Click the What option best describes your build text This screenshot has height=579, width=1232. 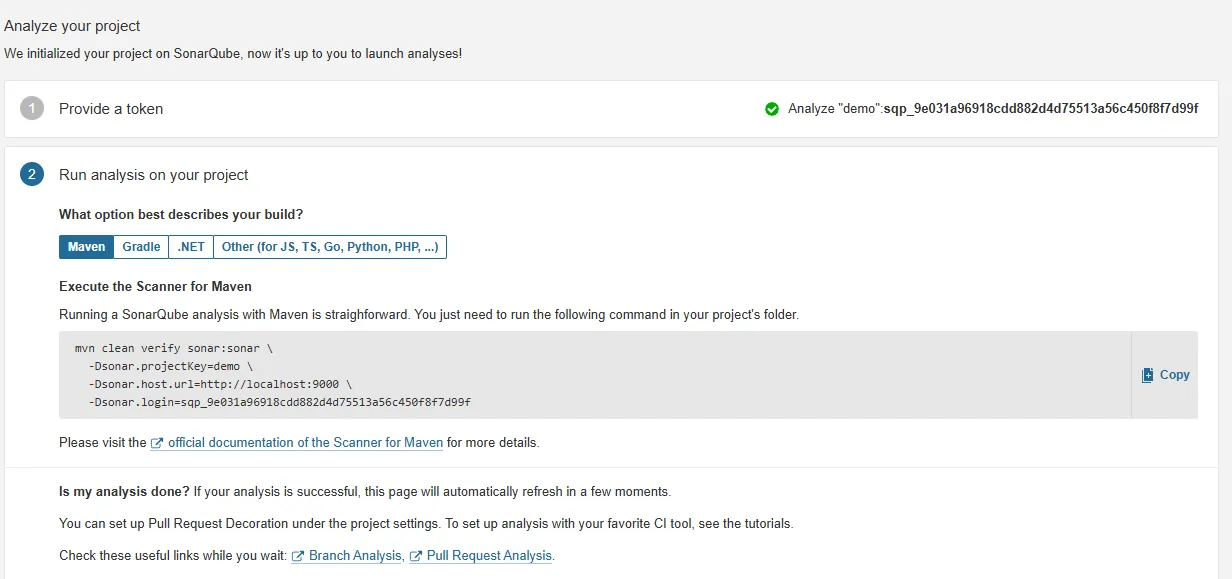[x=181, y=214]
